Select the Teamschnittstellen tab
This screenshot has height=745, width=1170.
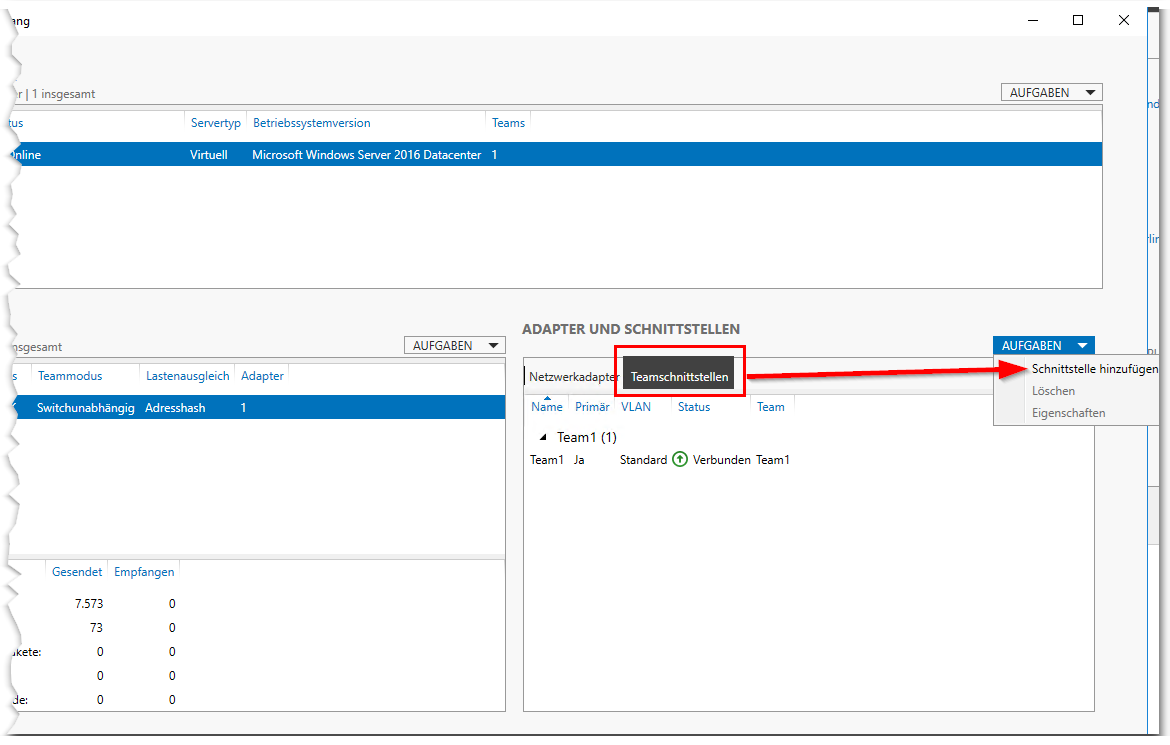(679, 377)
